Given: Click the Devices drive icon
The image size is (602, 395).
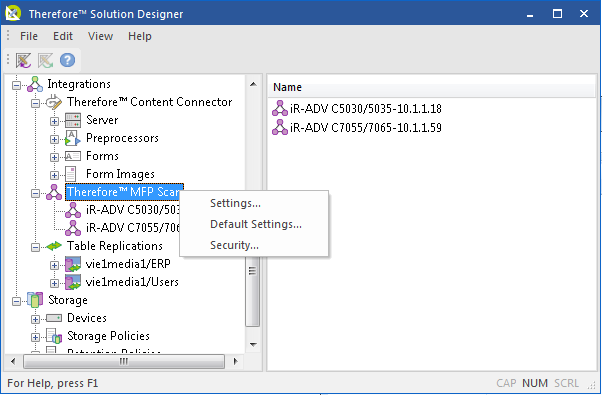Looking at the screenshot, I should click(x=54, y=318).
